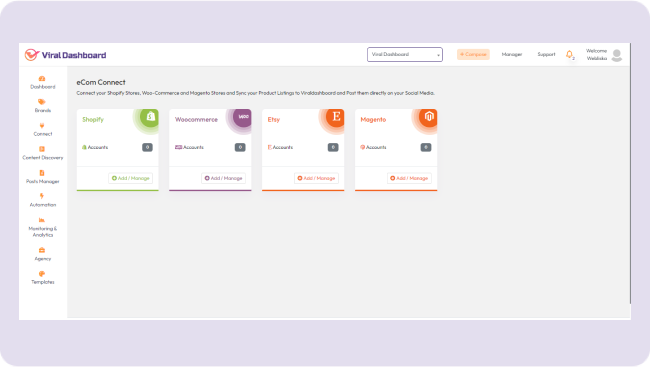
Task: Open the Dashboard sidebar icon
Action: (x=42, y=79)
